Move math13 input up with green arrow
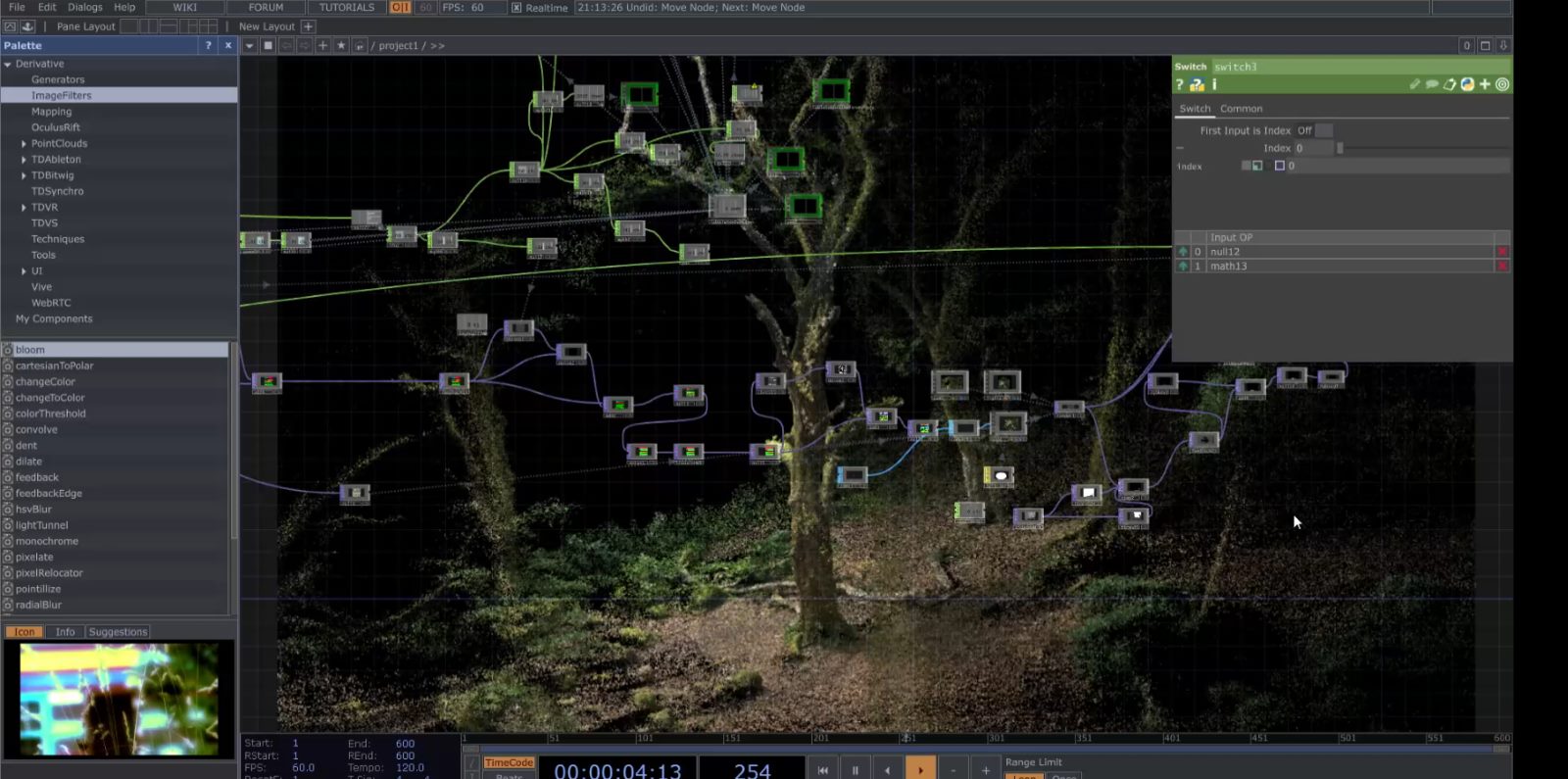The image size is (1568, 779). tap(1183, 267)
